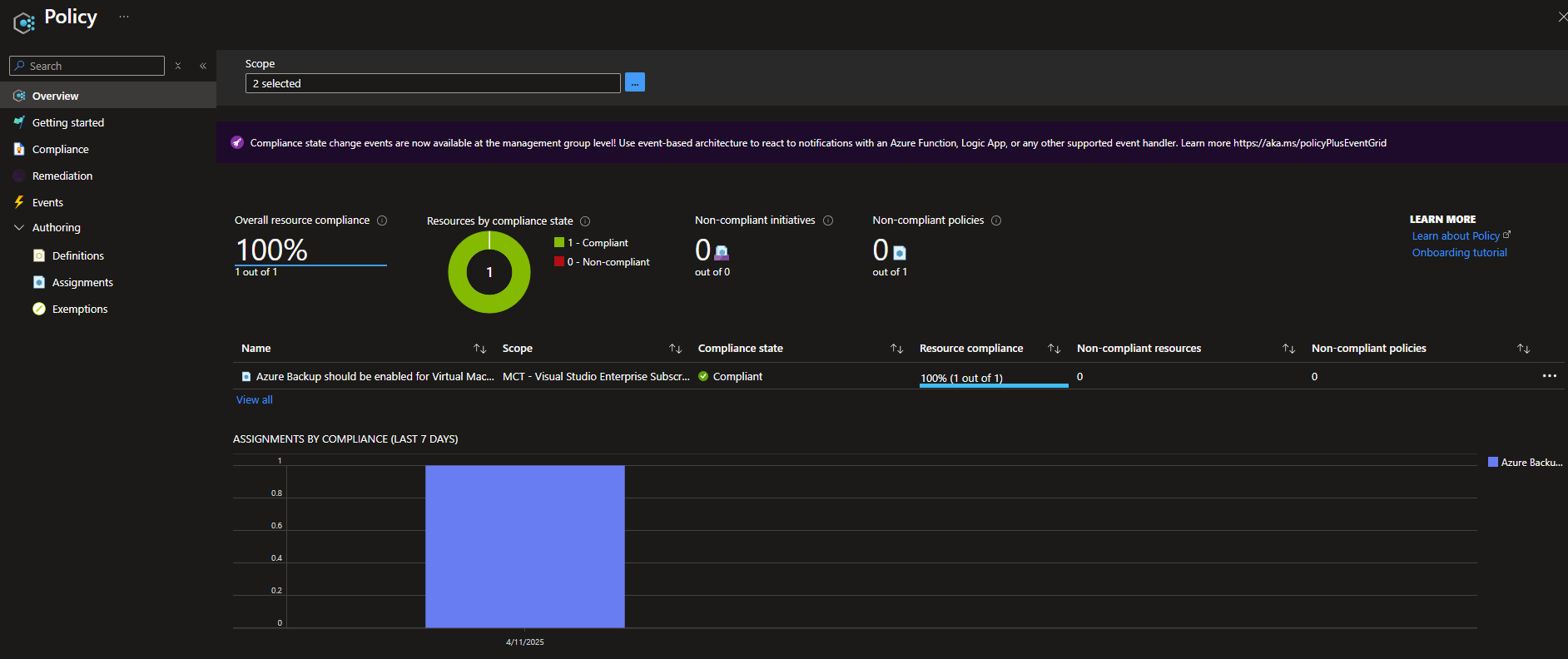The image size is (1568, 659).
Task: Sort table by Non-compliant policies arrows
Action: [1524, 349]
